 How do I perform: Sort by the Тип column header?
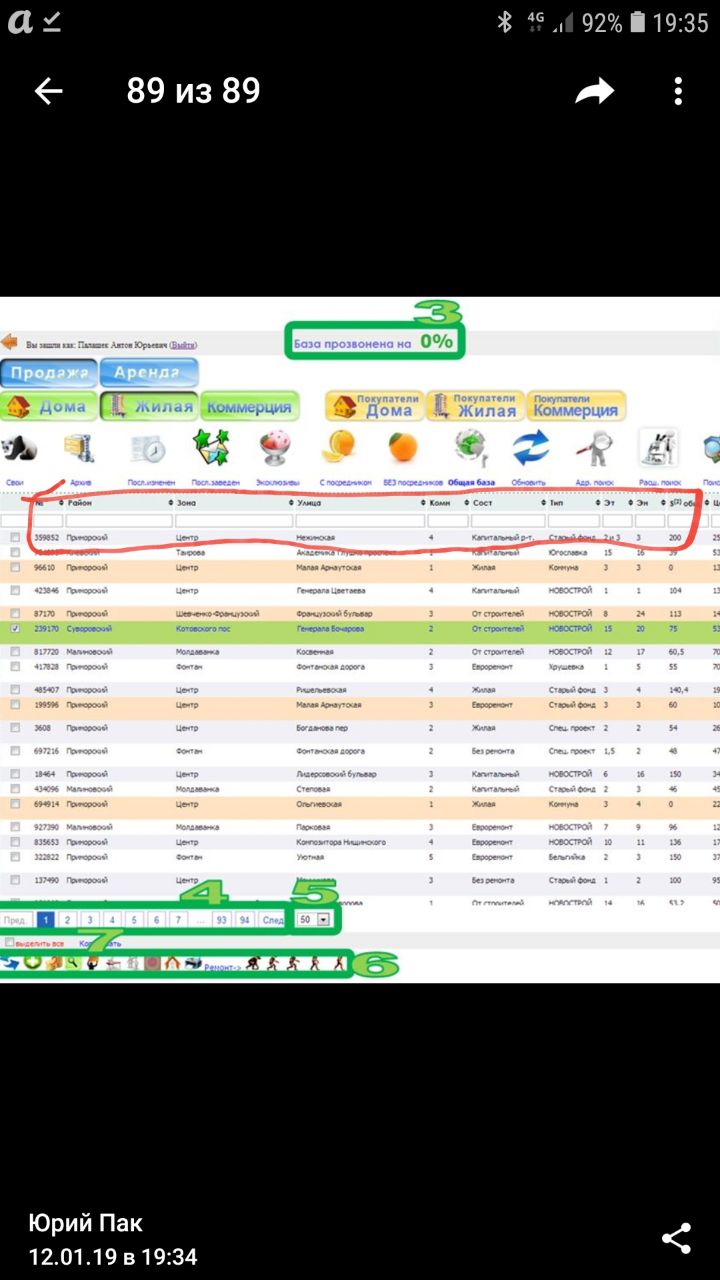[573, 503]
